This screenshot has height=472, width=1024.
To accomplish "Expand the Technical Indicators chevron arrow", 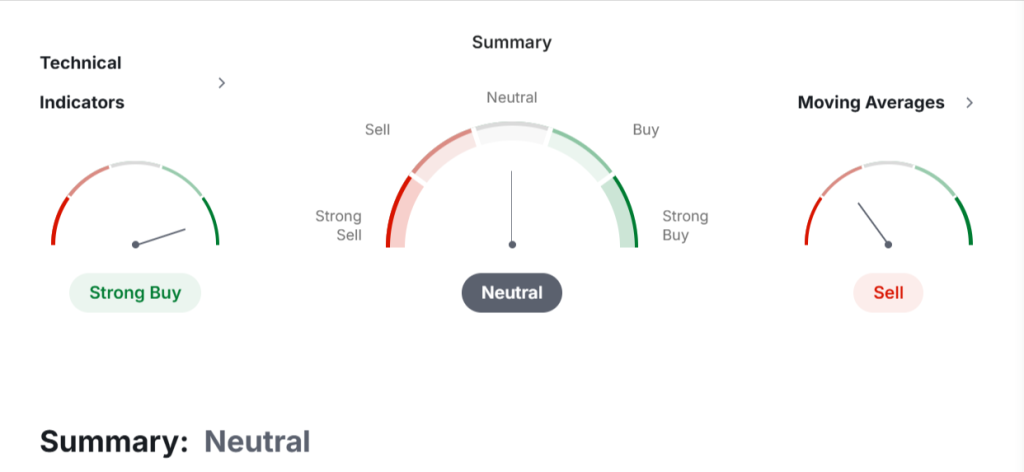I will point(222,83).
